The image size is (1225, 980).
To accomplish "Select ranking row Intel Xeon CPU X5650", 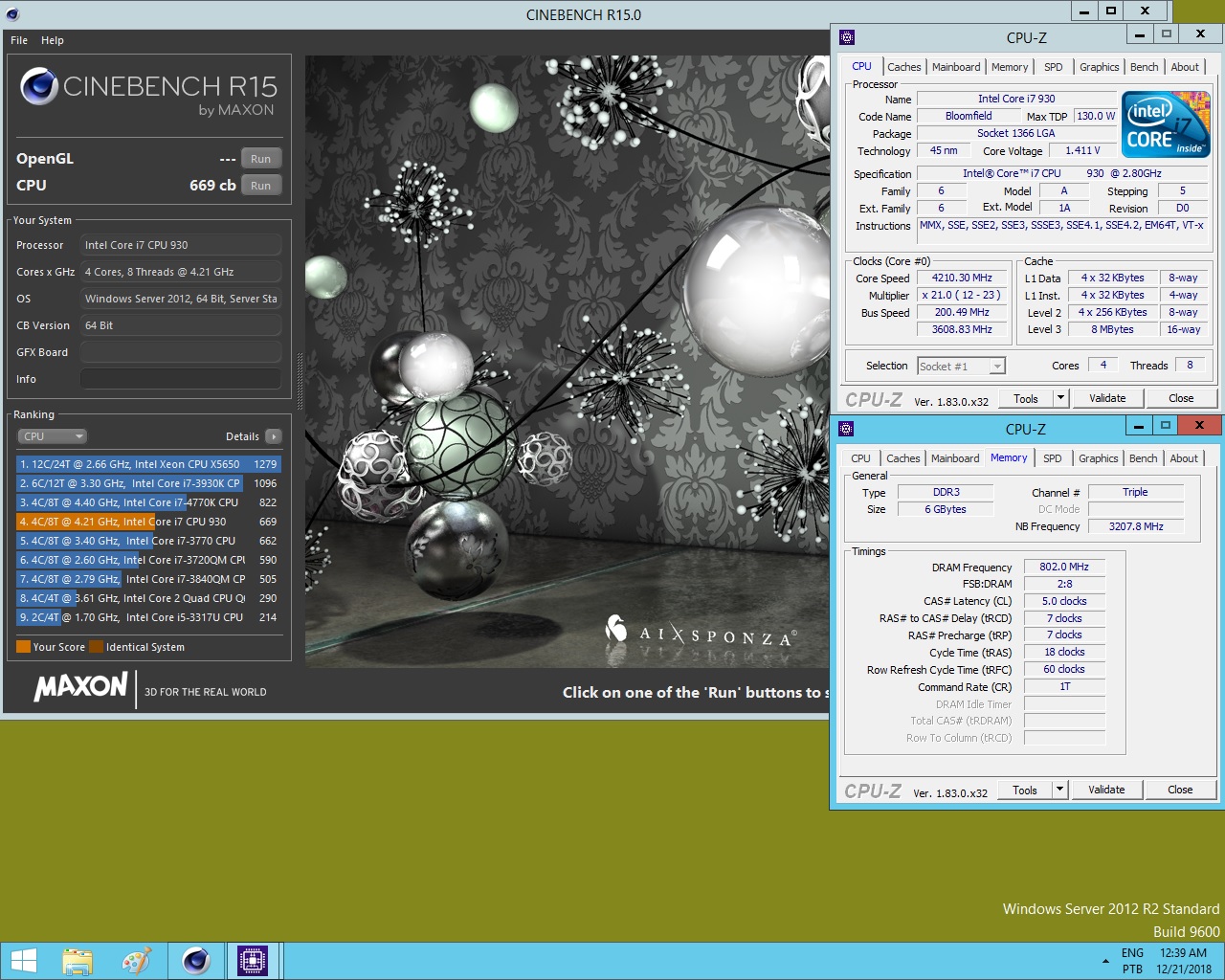I will point(148,464).
